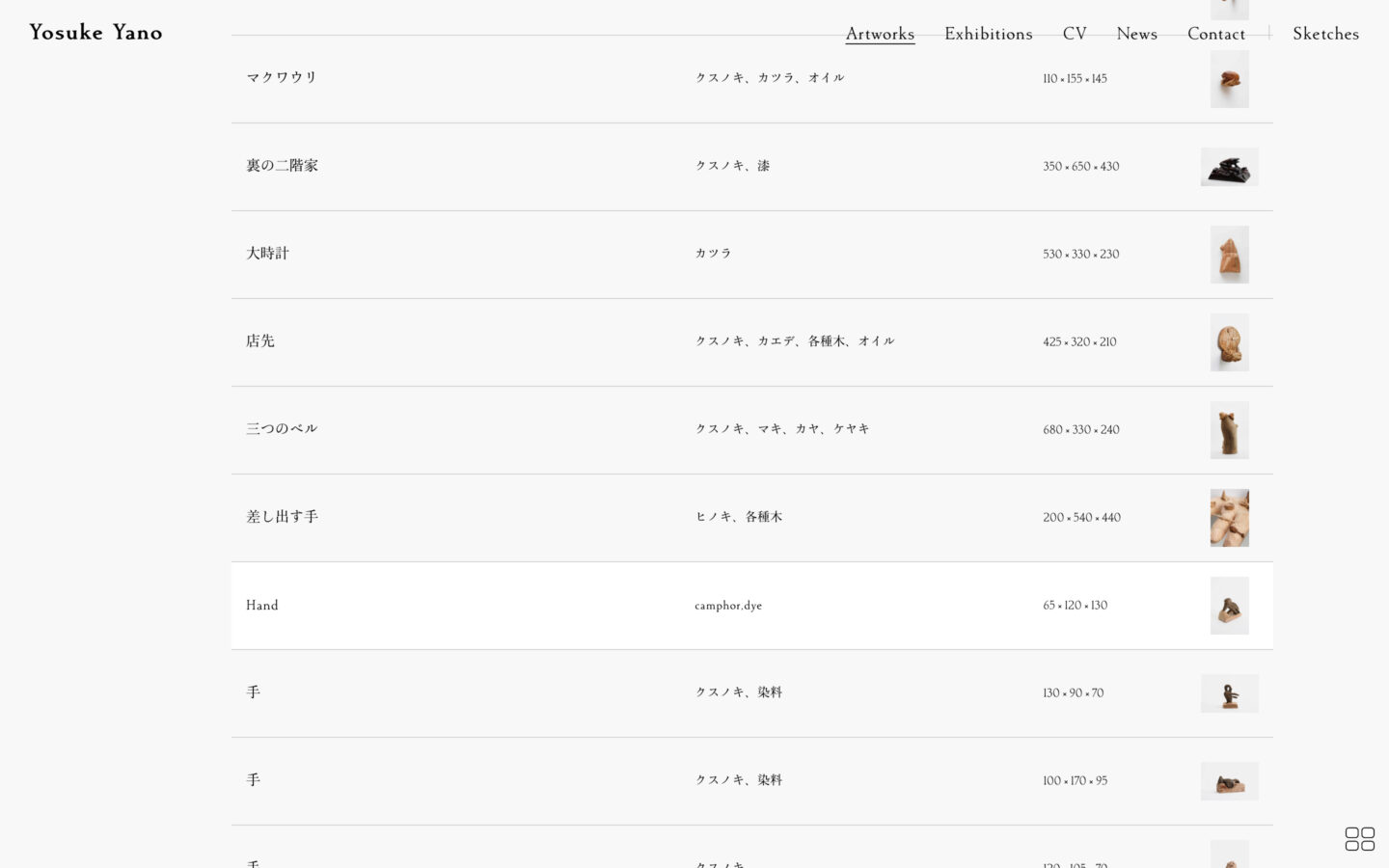This screenshot has width=1389, height=868.
Task: Open the Hand artwork row title
Action: (x=261, y=606)
